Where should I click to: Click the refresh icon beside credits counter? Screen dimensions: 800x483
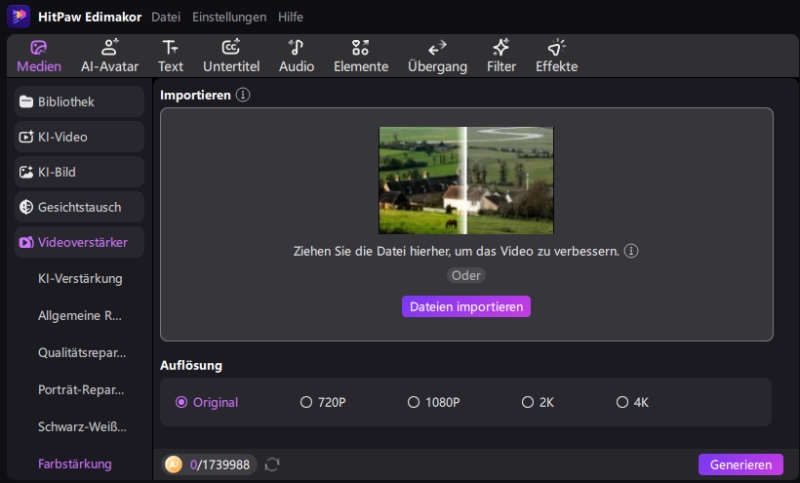tap(272, 464)
